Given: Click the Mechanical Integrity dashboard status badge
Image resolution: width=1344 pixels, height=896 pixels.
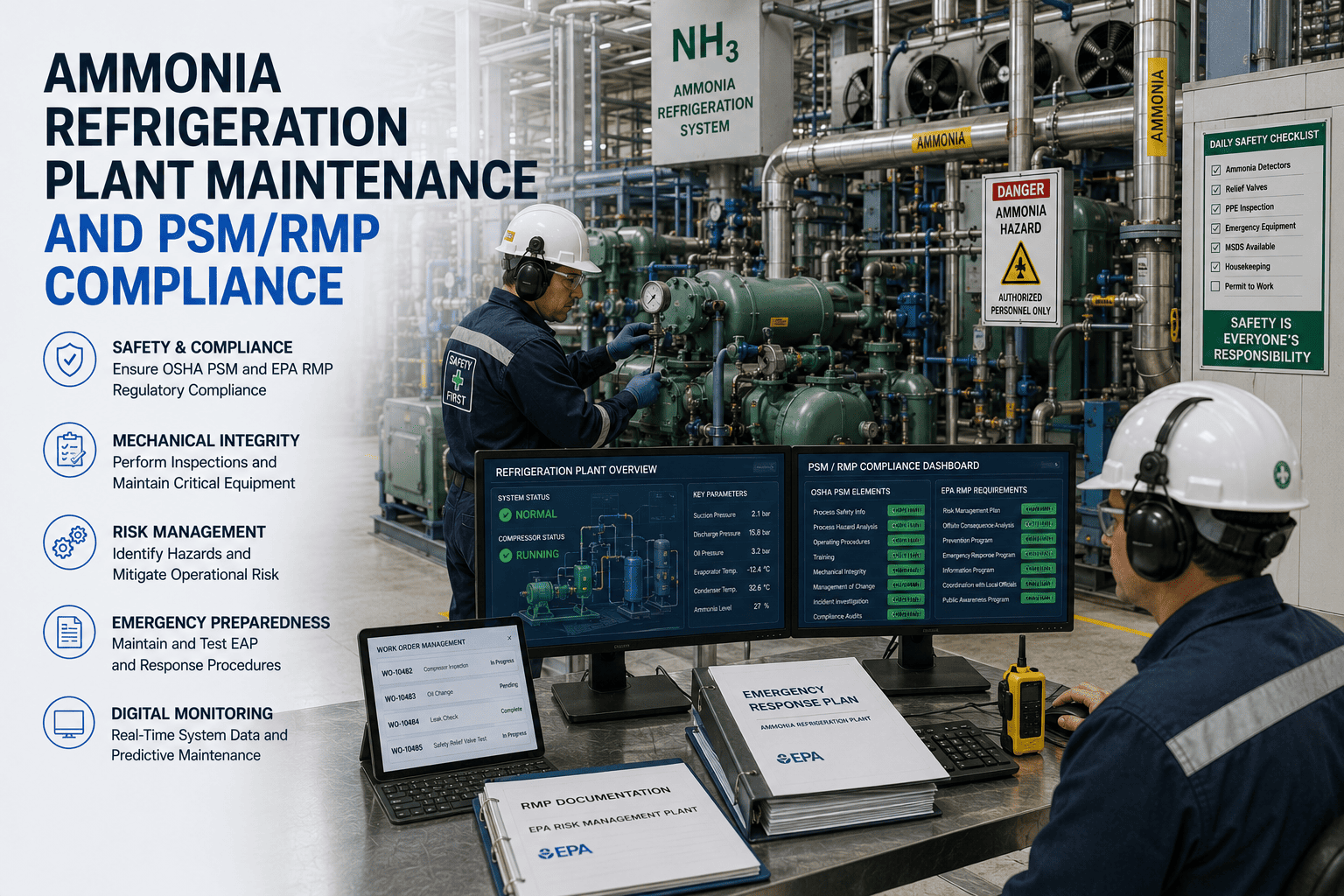Looking at the screenshot, I should click(906, 570).
